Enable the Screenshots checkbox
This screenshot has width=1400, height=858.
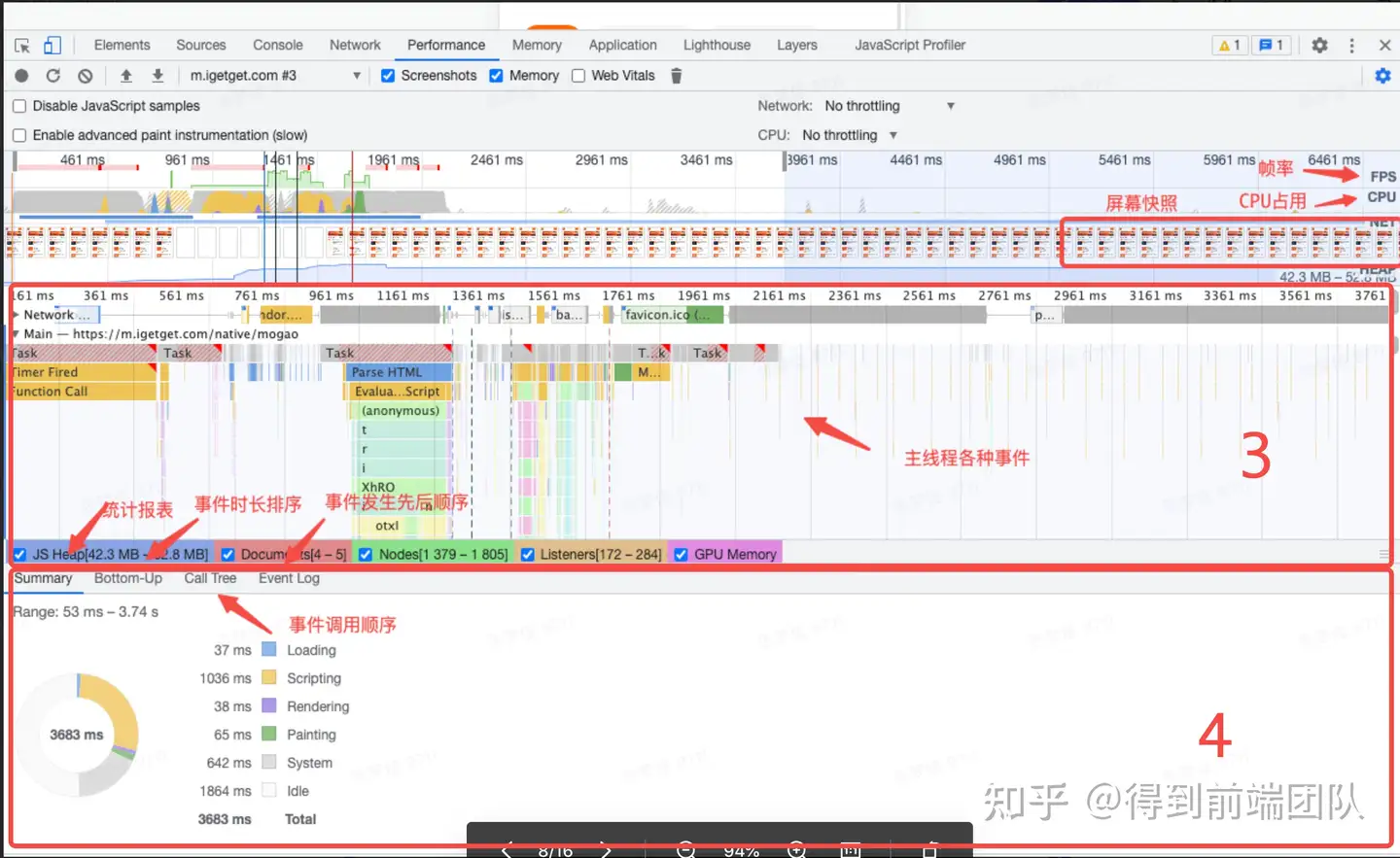[x=388, y=76]
